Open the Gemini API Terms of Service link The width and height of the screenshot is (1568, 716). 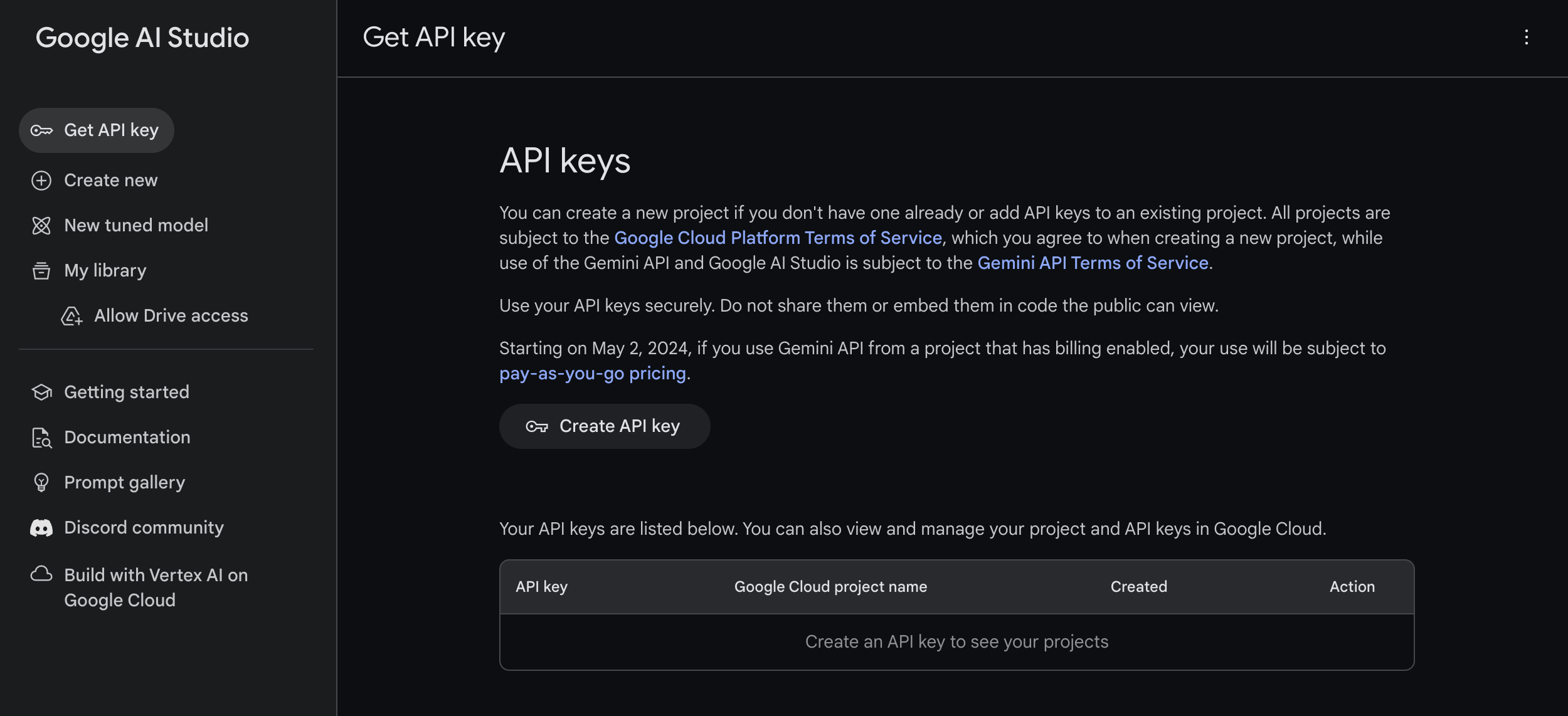coord(1092,263)
